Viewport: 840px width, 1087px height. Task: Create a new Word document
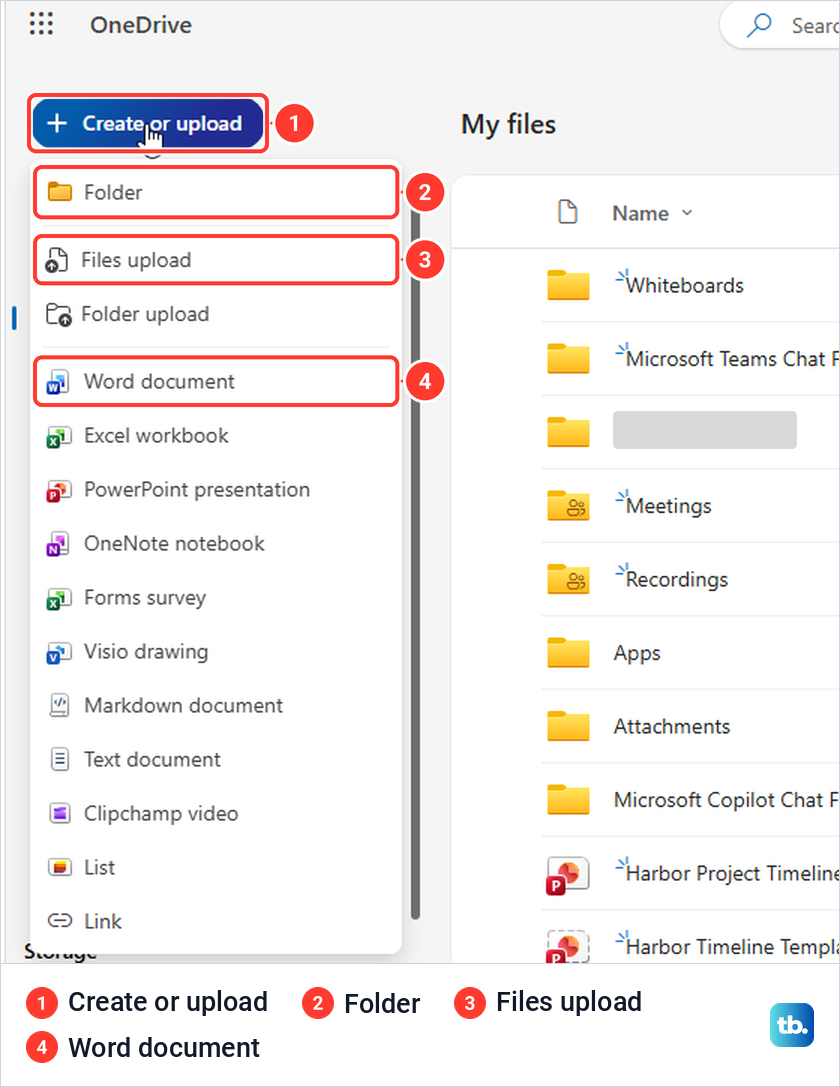(x=216, y=381)
